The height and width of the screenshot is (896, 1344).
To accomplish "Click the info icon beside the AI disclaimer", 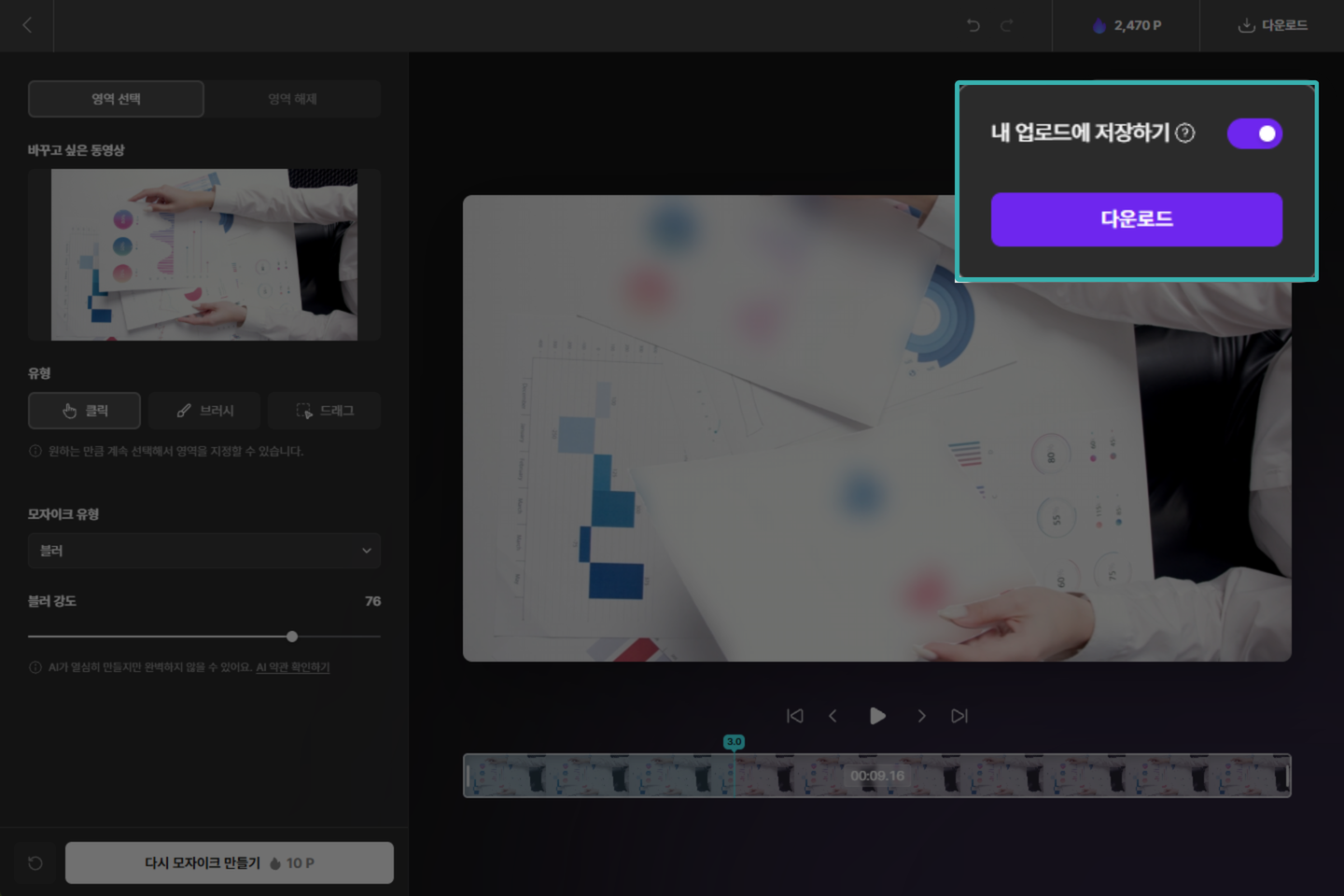I will tap(35, 667).
